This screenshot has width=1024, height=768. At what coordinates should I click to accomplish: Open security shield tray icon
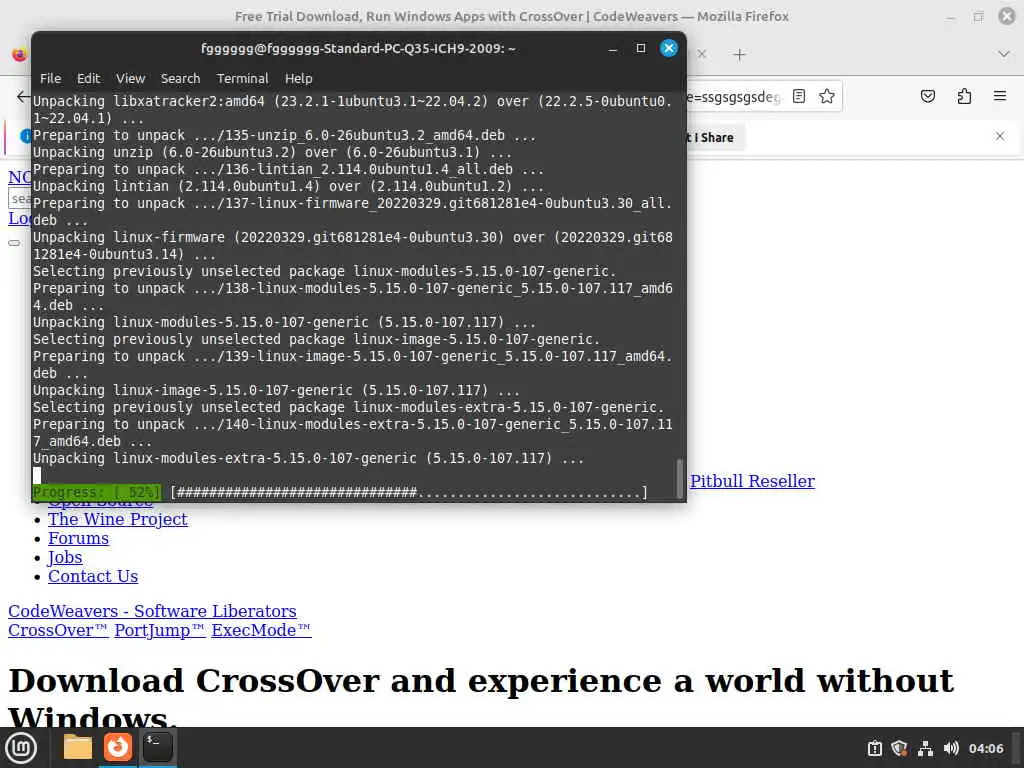click(x=899, y=748)
